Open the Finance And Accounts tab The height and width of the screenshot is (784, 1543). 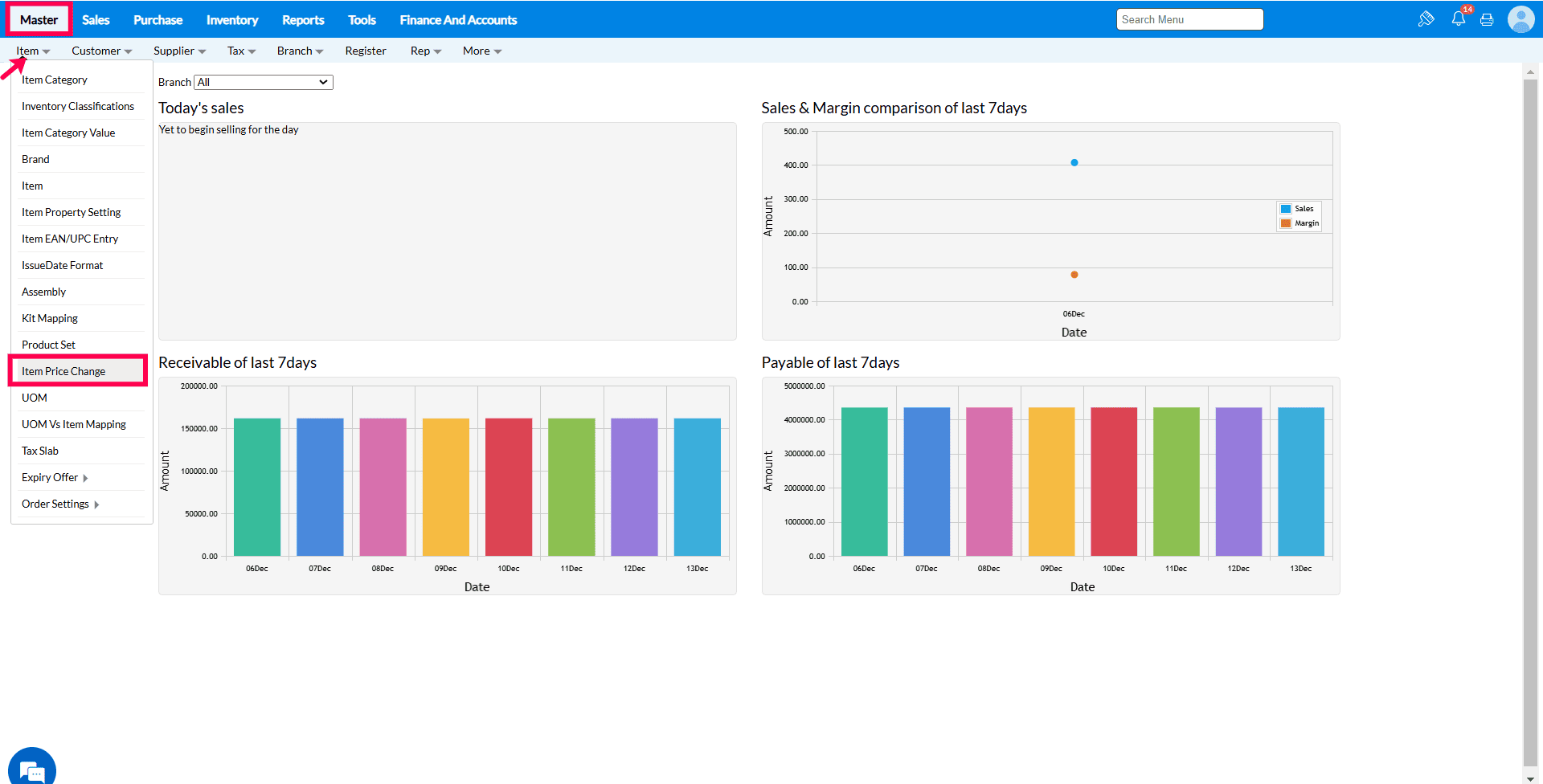coord(458,20)
